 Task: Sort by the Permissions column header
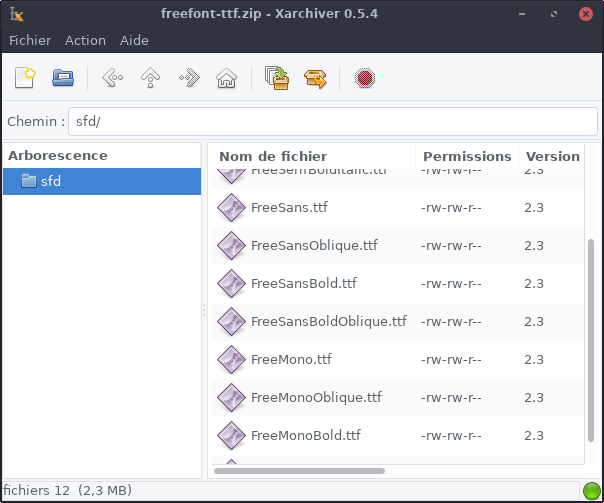point(466,156)
